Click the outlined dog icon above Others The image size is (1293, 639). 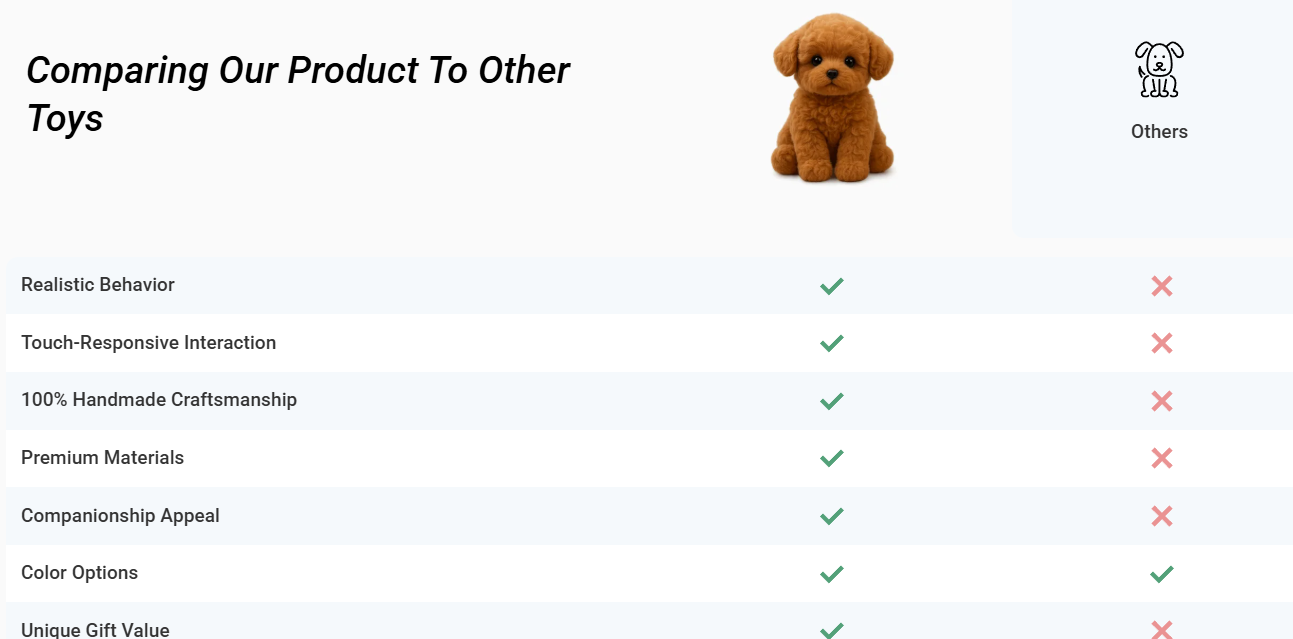(x=1159, y=69)
